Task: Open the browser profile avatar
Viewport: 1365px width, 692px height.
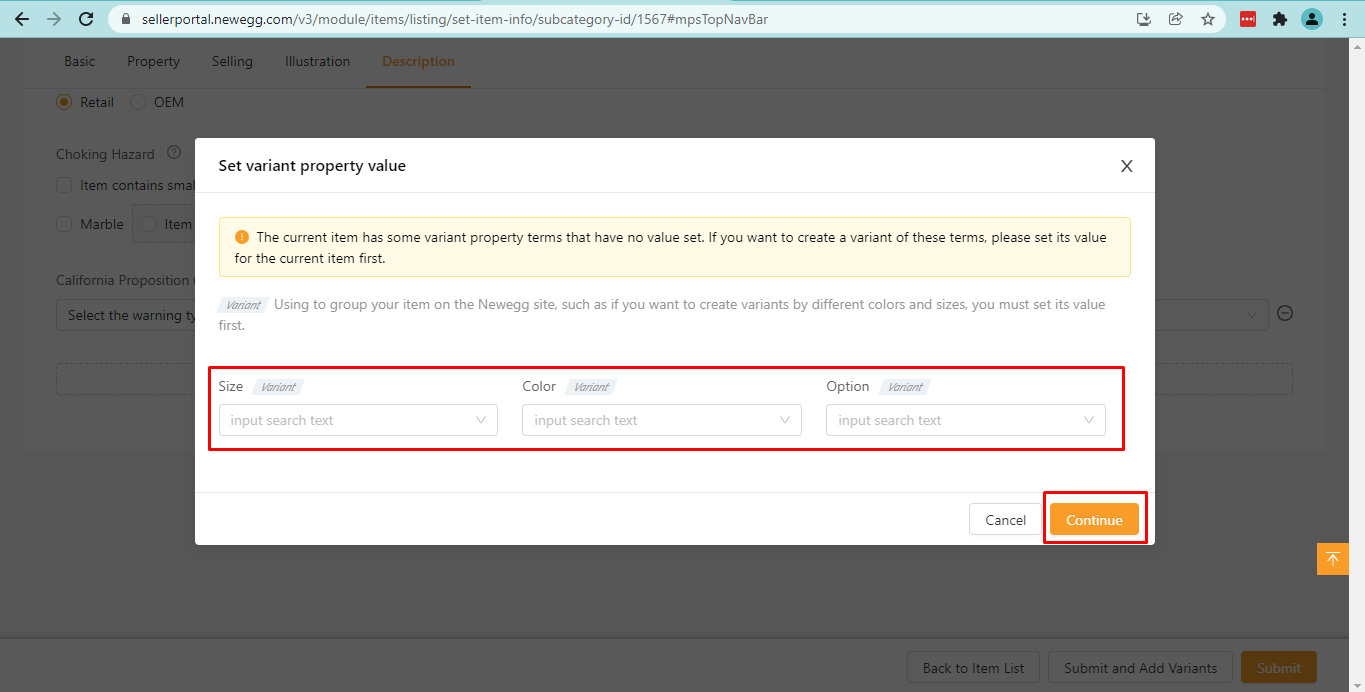Action: [1312, 19]
